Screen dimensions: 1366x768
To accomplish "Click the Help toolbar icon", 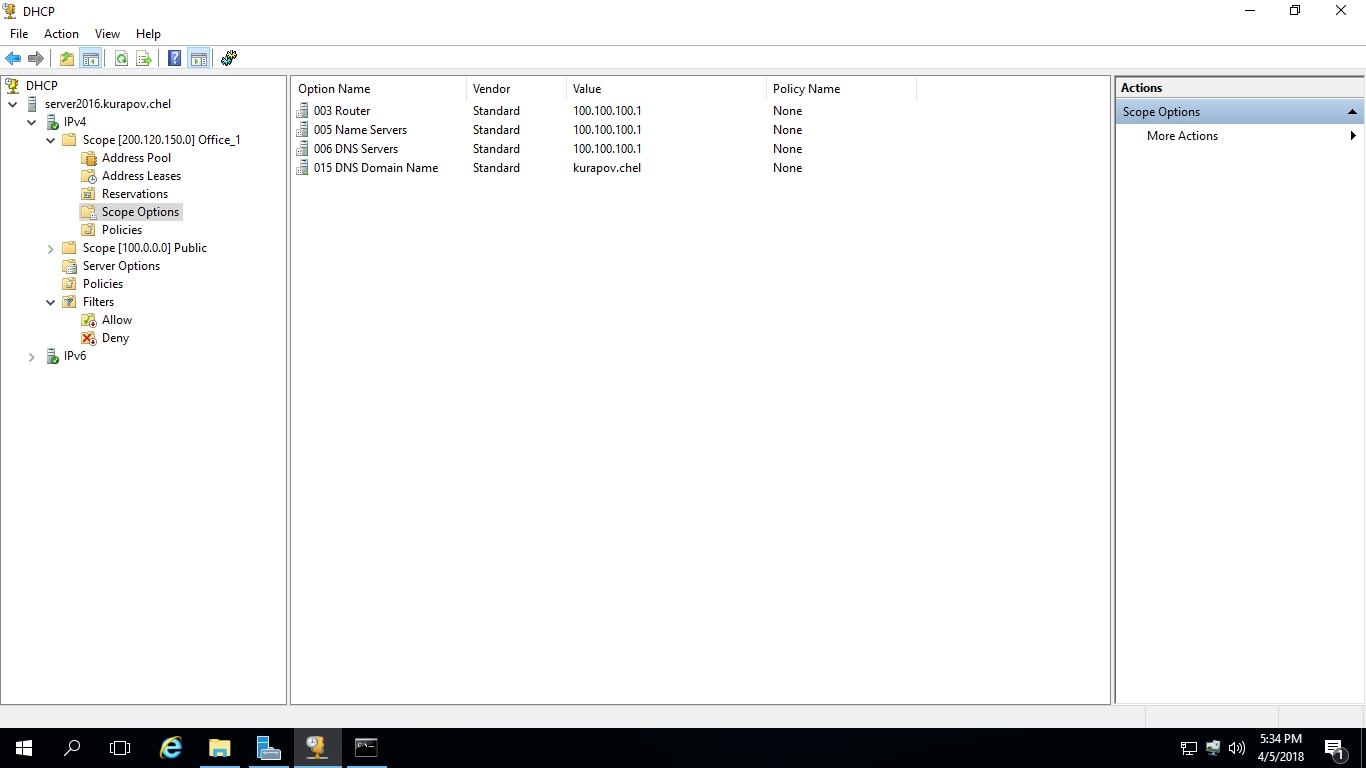I will tap(175, 59).
